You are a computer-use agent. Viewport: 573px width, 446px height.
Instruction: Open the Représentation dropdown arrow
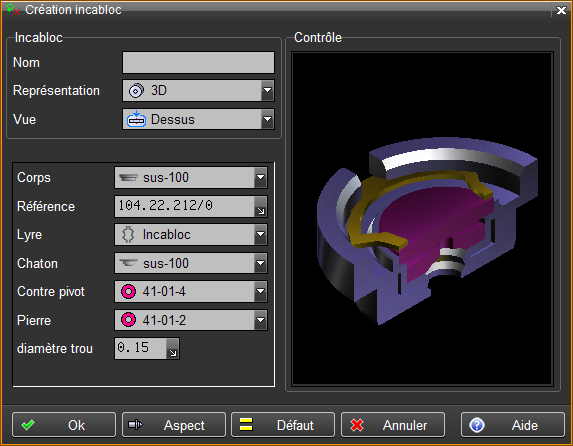pos(267,90)
